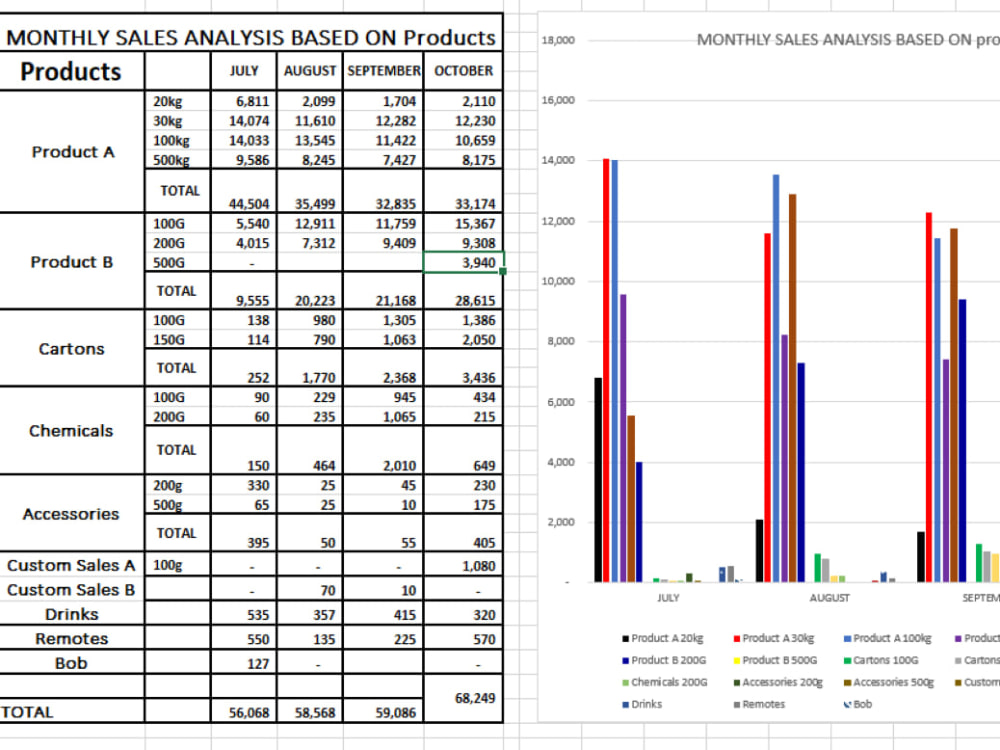Click the Chemicals 200G legend entry
The image size is (1000, 750).
665,682
